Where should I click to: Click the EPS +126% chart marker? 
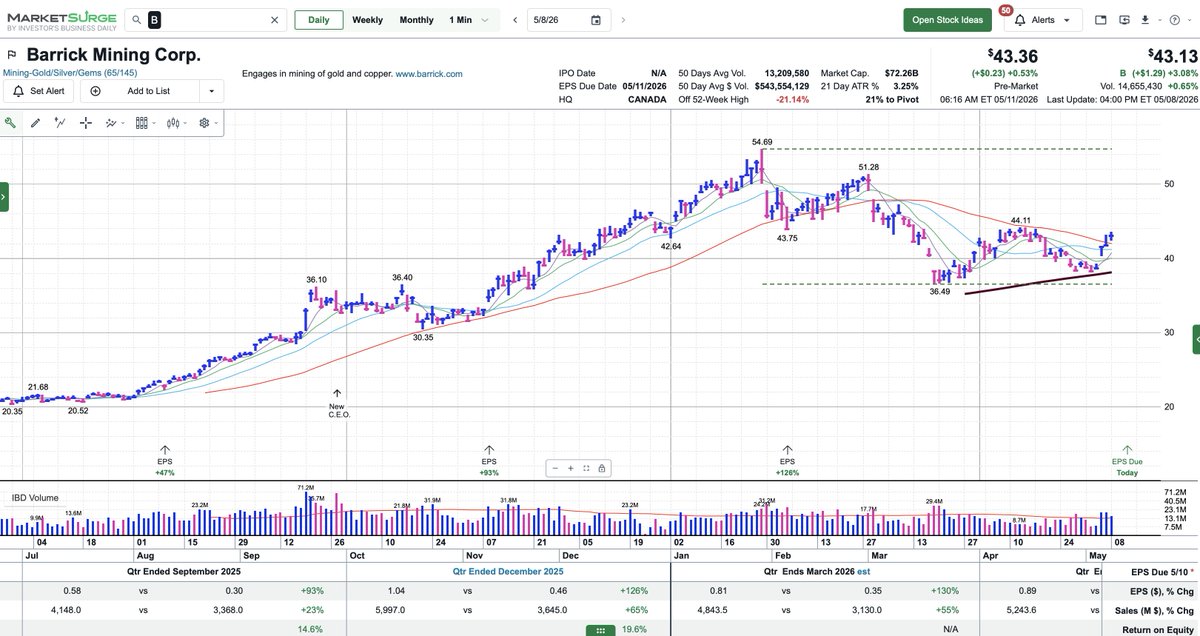point(788,461)
